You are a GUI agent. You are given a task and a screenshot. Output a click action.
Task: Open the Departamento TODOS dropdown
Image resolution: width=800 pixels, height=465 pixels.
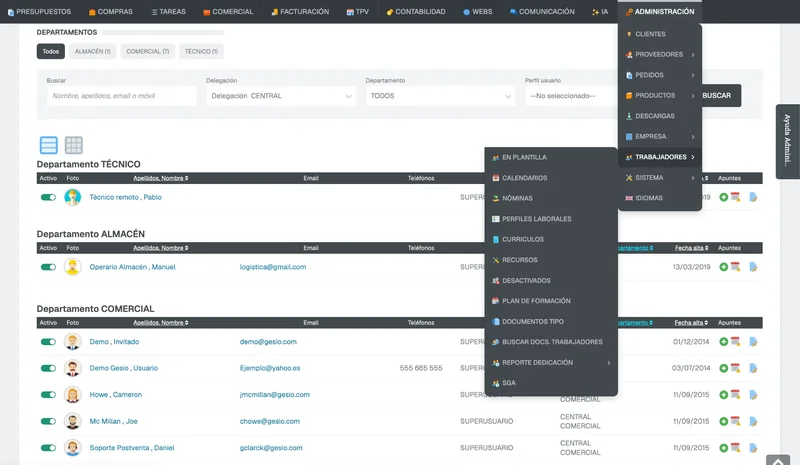440,96
